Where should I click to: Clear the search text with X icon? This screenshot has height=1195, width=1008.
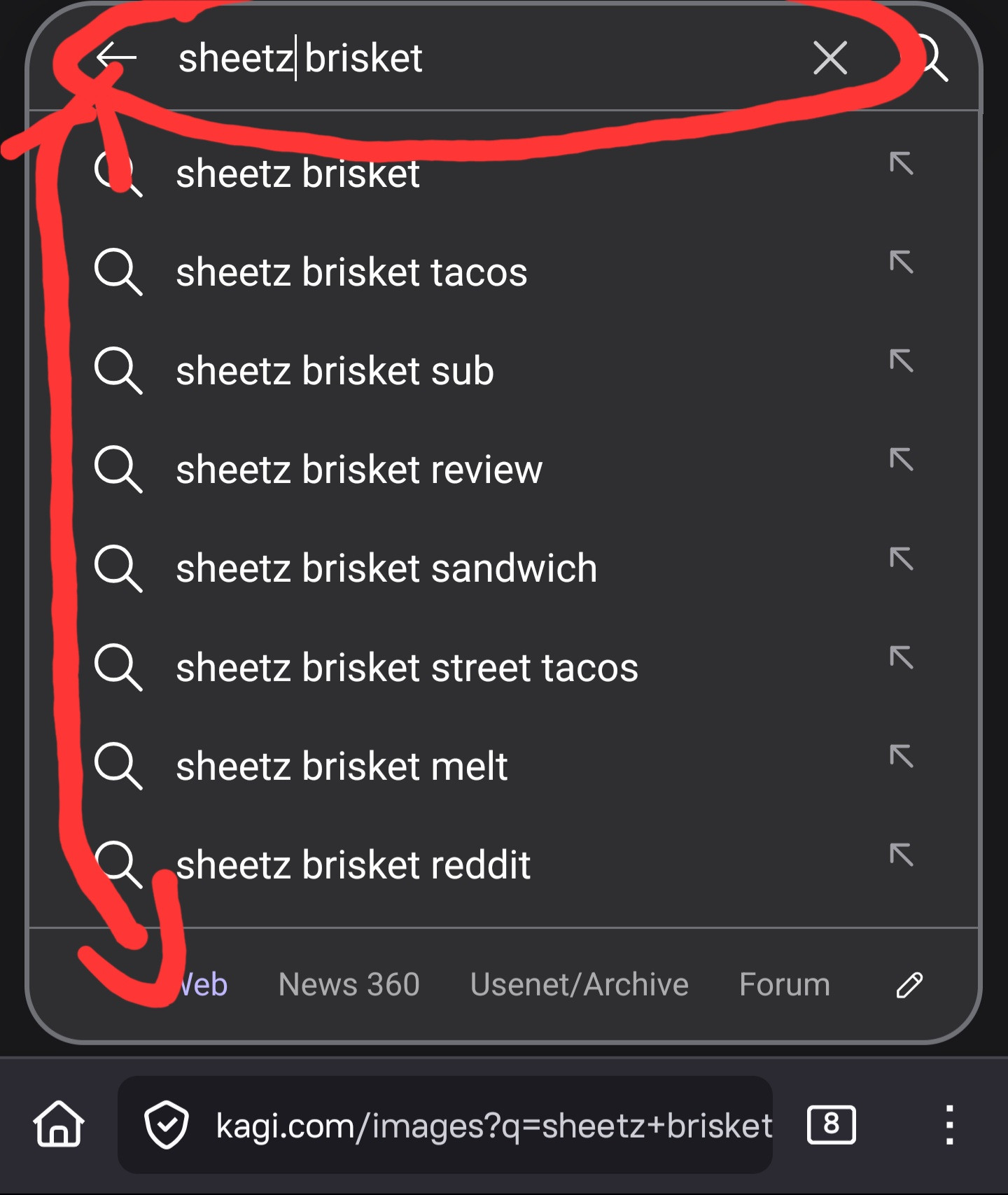830,57
